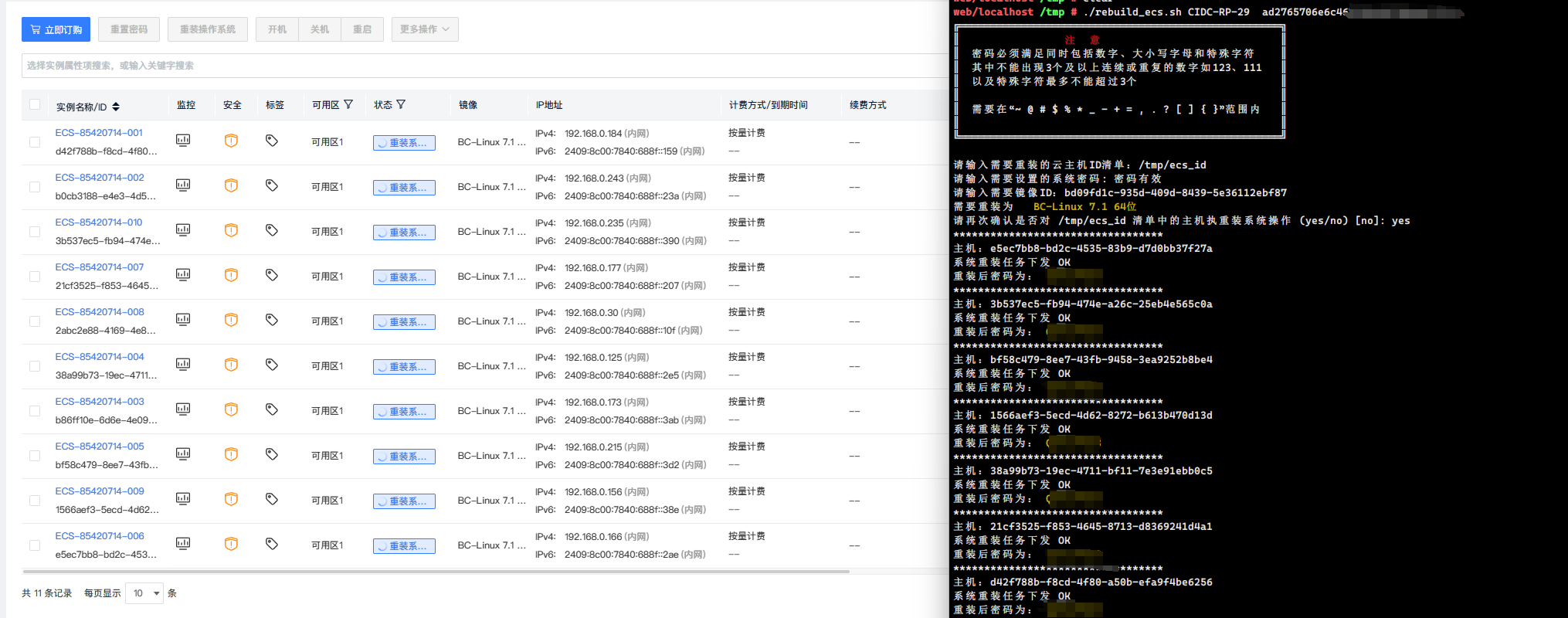Click 开机 power-on button

click(x=277, y=29)
